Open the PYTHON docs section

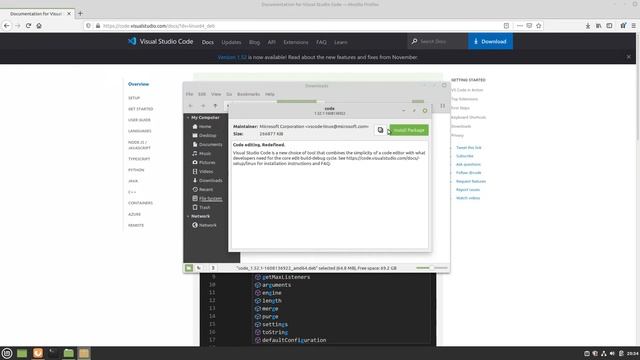pyautogui.click(x=136, y=170)
